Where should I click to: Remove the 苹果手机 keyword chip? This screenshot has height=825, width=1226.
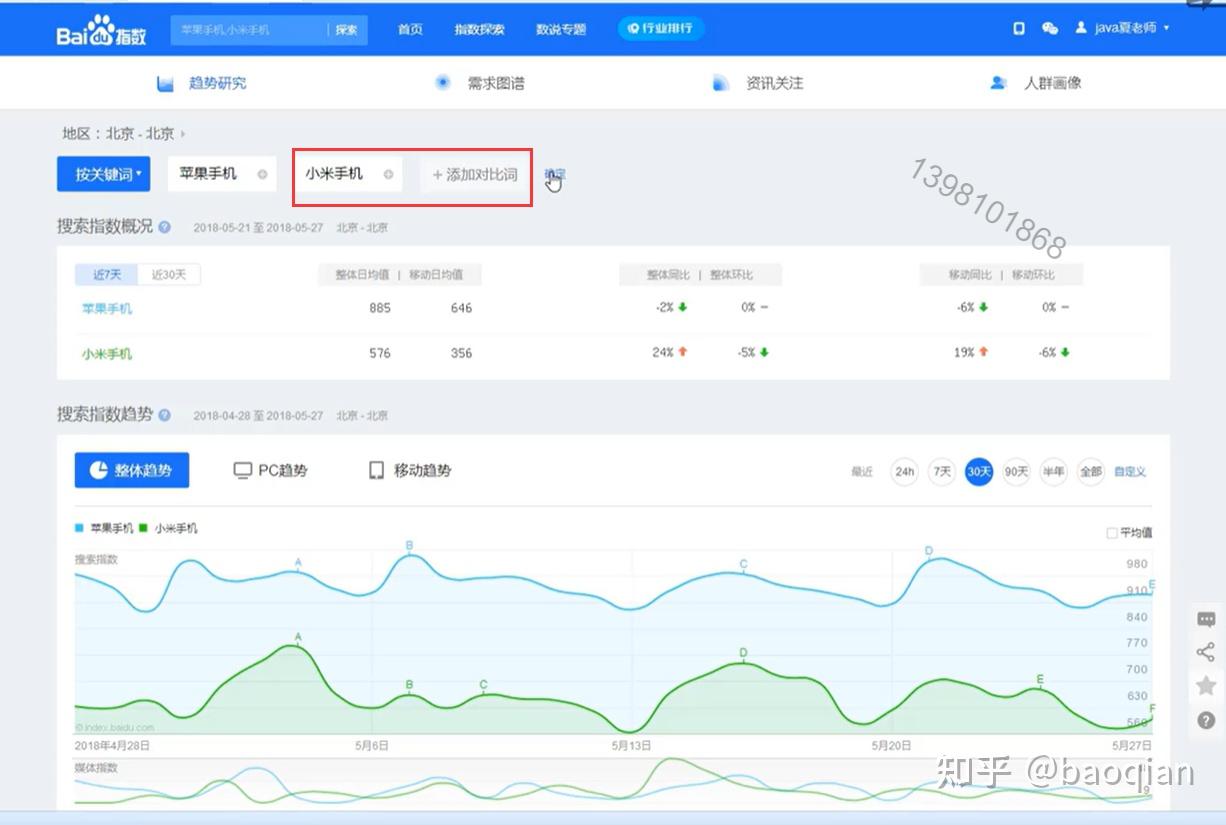point(262,174)
